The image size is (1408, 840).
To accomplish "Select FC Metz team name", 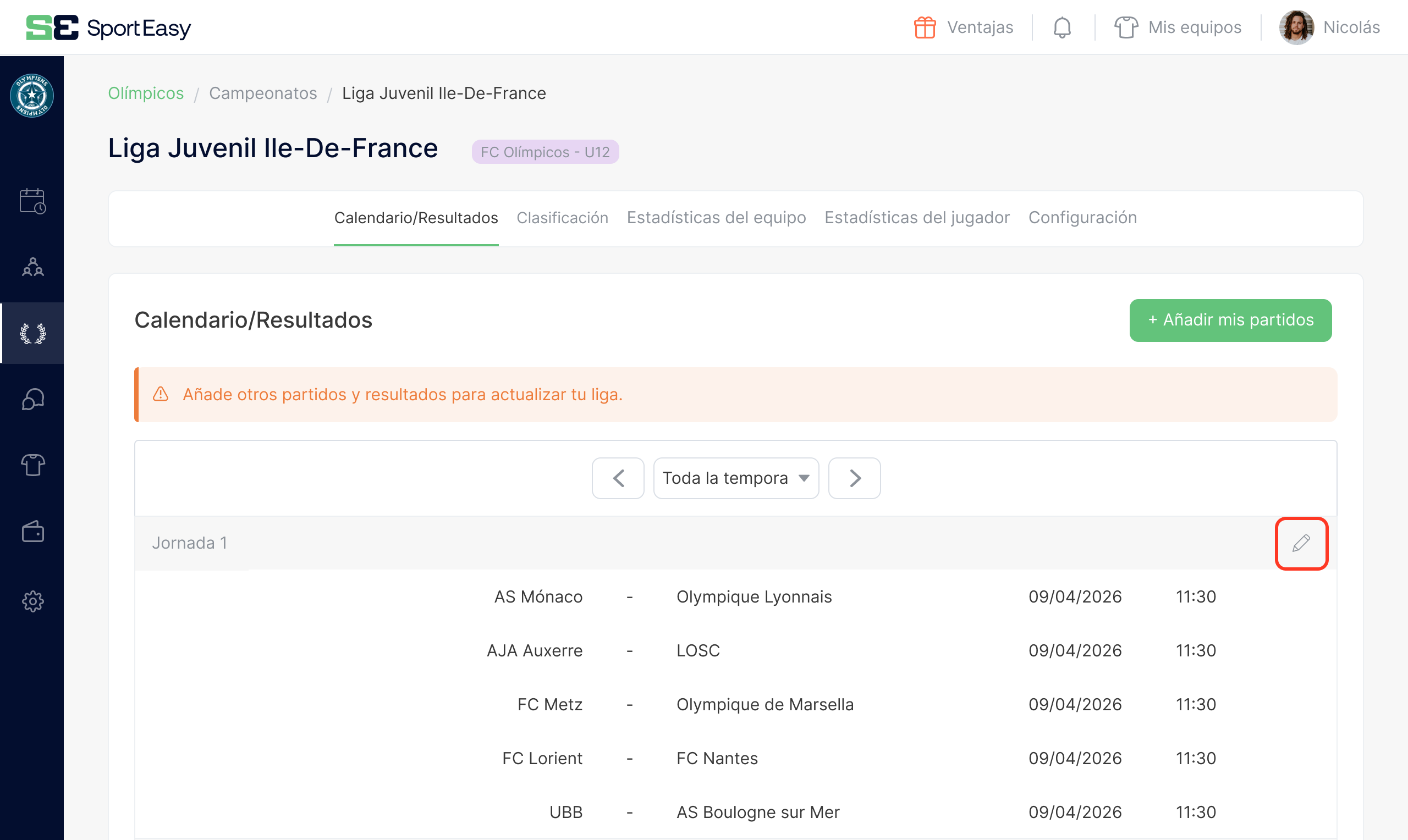I will pyautogui.click(x=550, y=705).
